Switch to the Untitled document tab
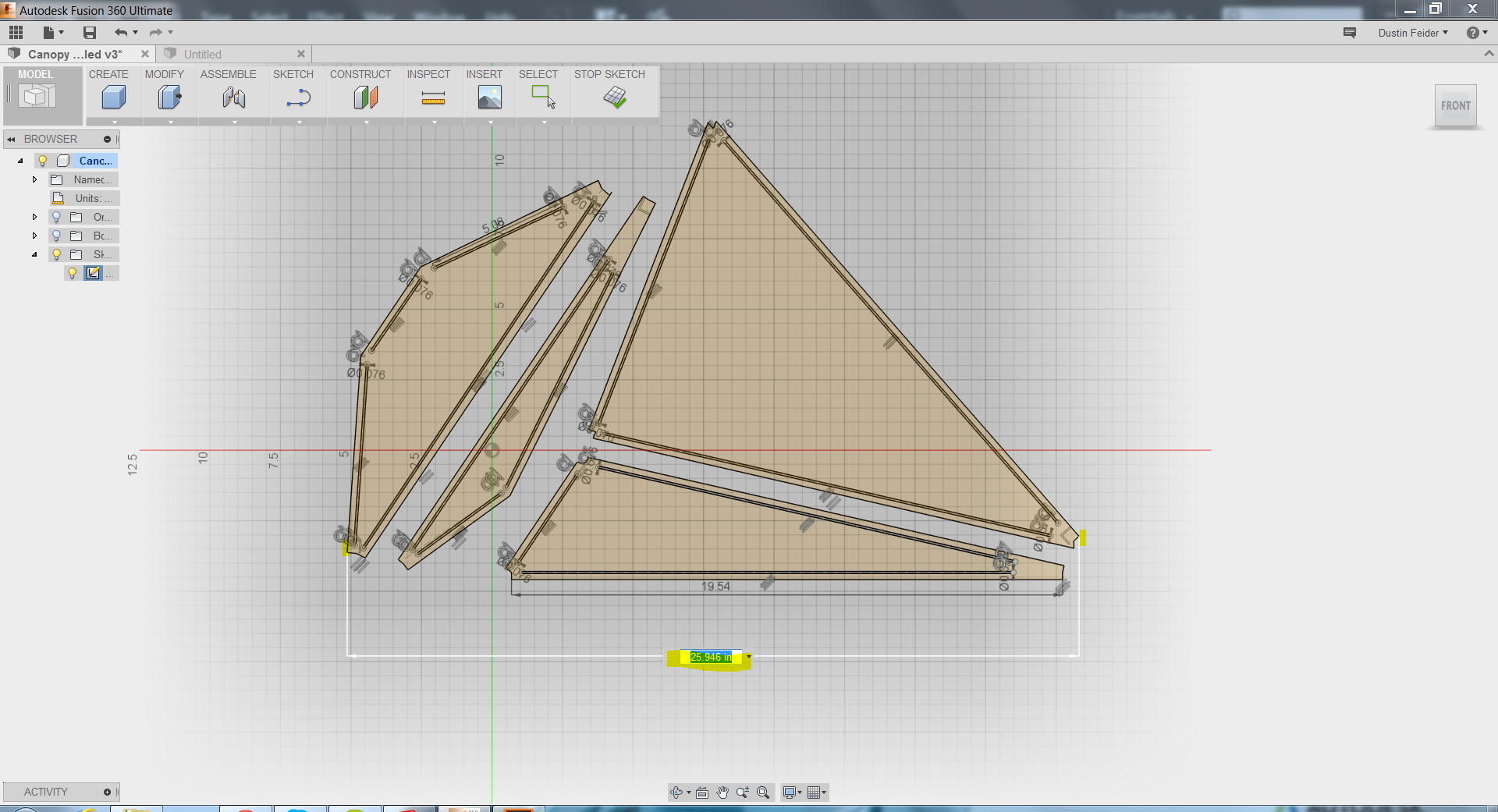 point(203,54)
